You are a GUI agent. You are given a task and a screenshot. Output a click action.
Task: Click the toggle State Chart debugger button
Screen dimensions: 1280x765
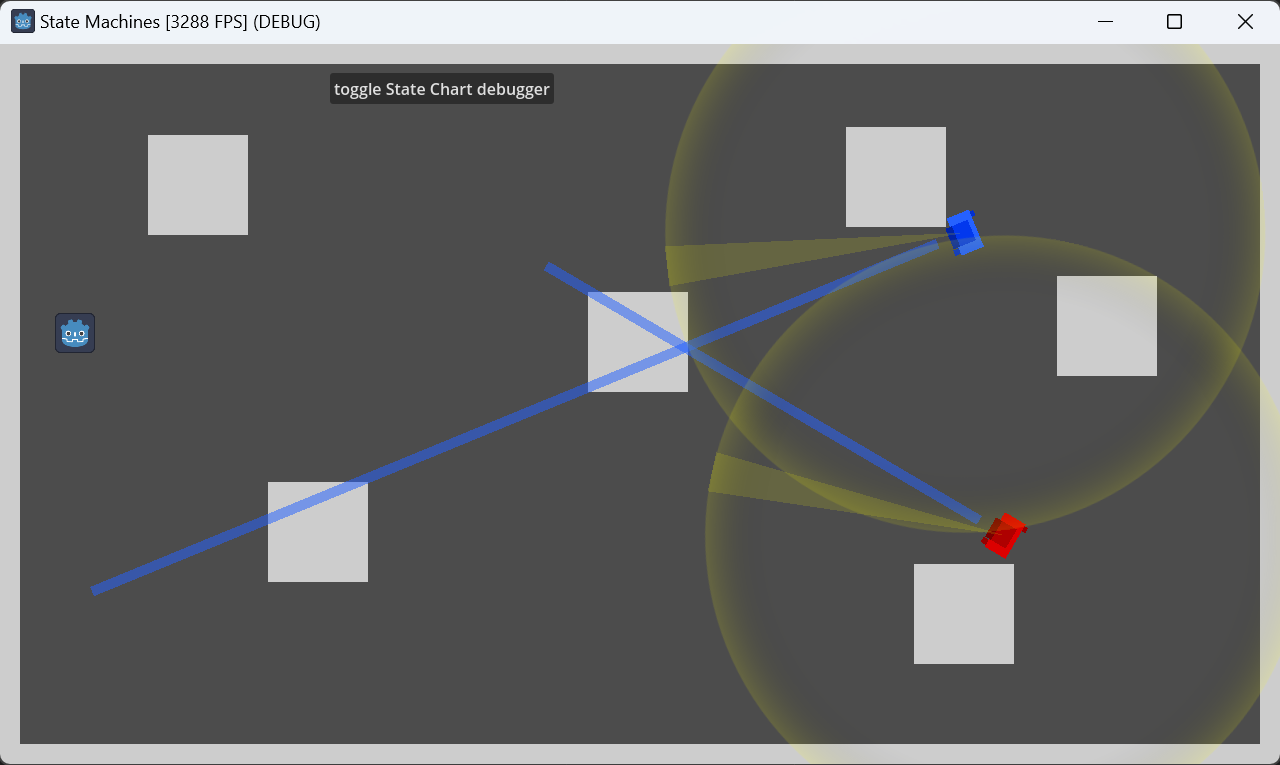pos(441,89)
